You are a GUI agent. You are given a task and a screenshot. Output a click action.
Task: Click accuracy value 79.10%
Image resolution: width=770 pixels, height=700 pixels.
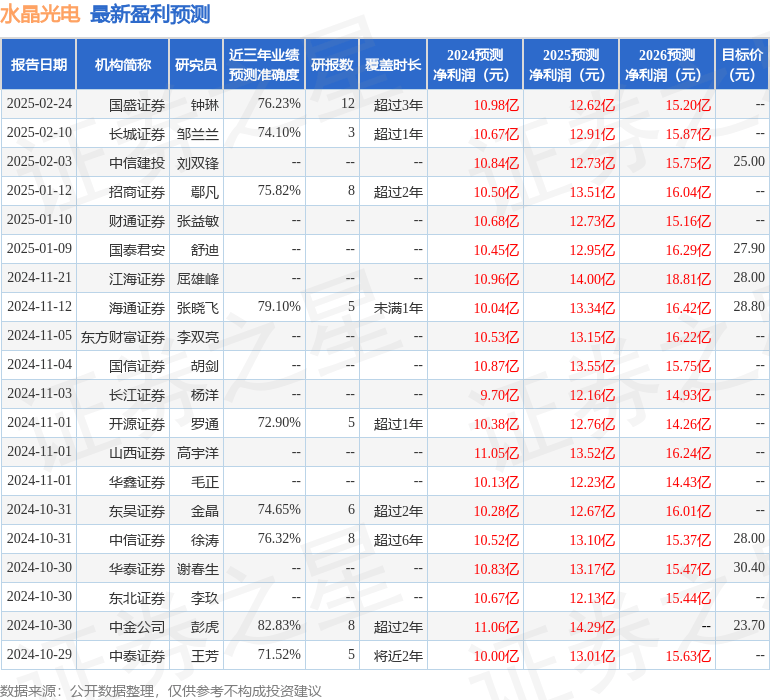point(279,306)
